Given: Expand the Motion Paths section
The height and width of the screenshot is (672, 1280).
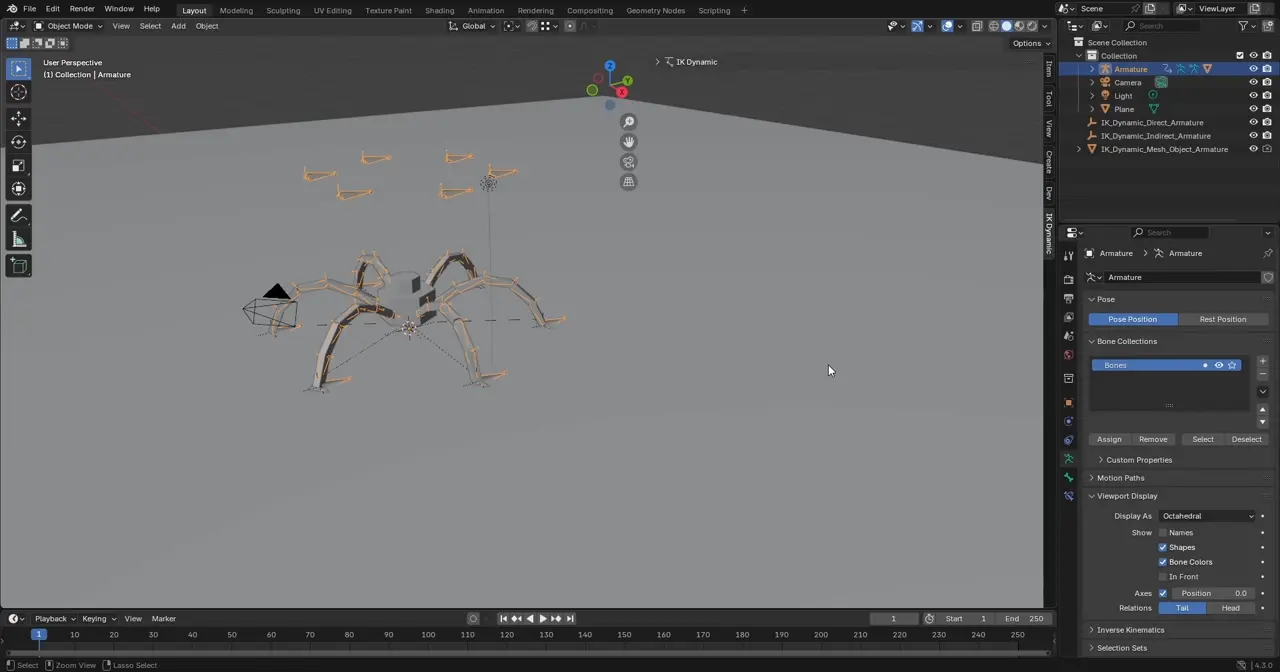Looking at the screenshot, I should [1120, 478].
